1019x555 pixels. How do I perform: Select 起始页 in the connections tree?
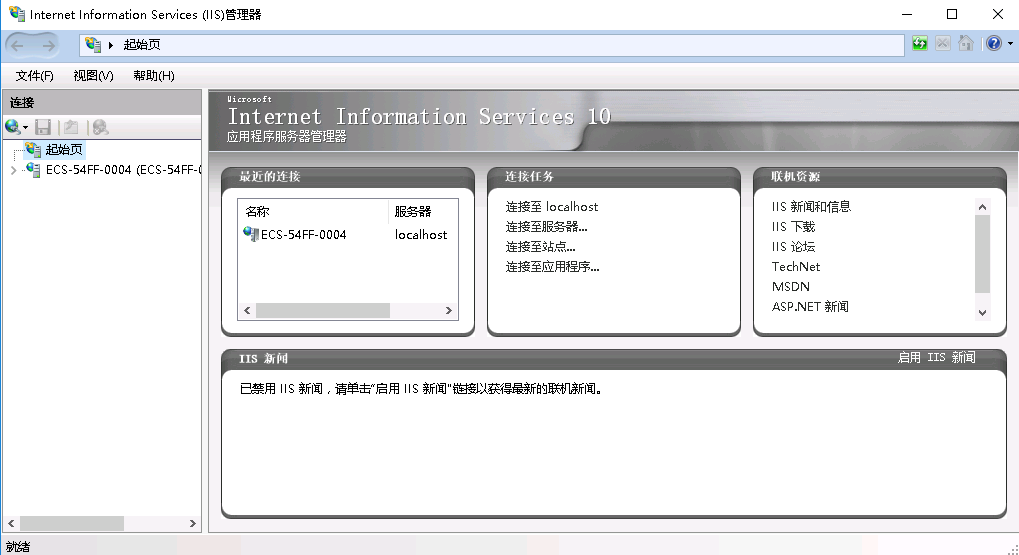click(x=64, y=150)
